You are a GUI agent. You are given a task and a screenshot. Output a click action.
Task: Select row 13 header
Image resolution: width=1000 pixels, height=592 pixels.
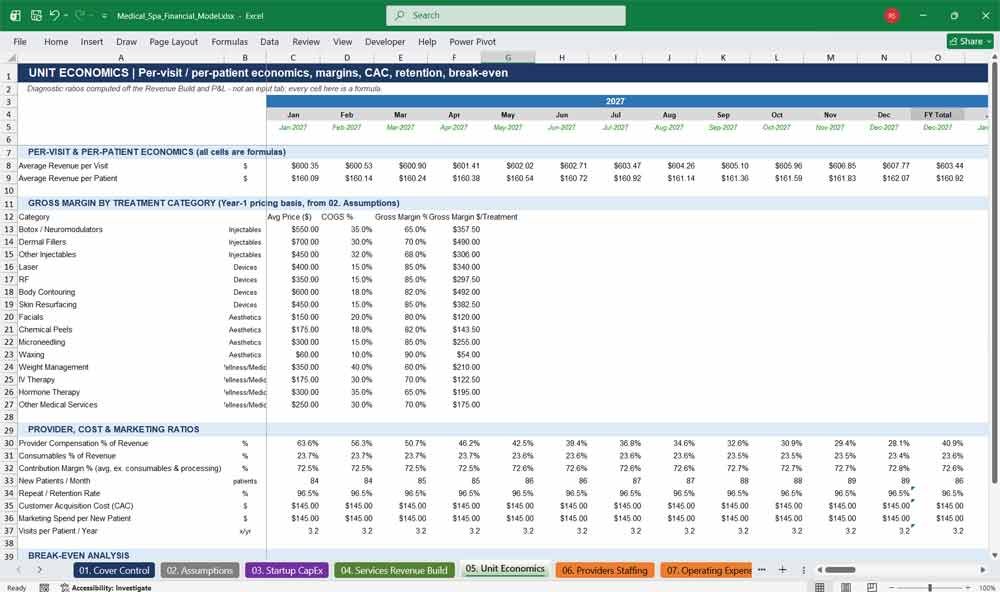pos(9,230)
